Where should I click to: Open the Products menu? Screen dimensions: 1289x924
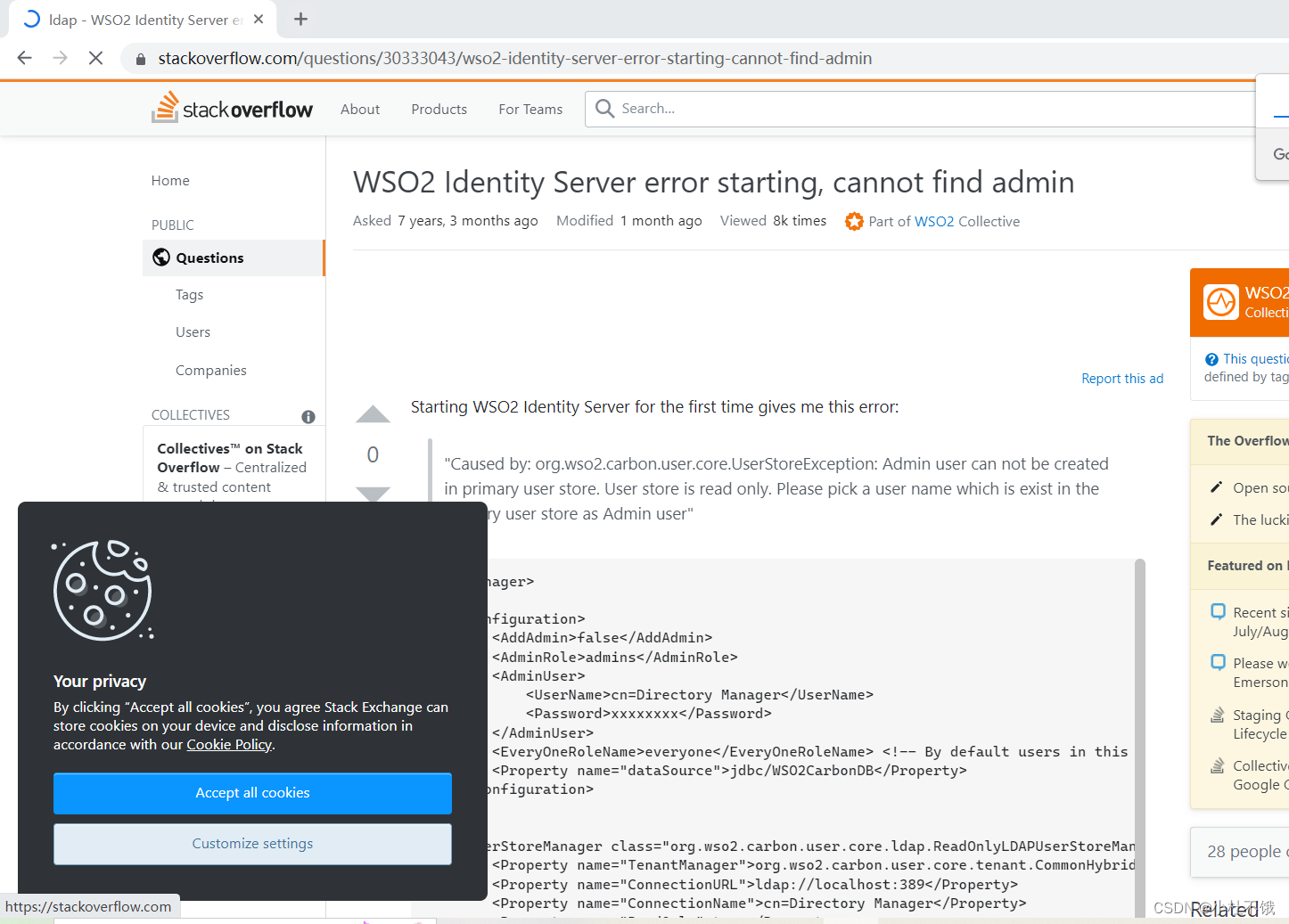(x=439, y=109)
